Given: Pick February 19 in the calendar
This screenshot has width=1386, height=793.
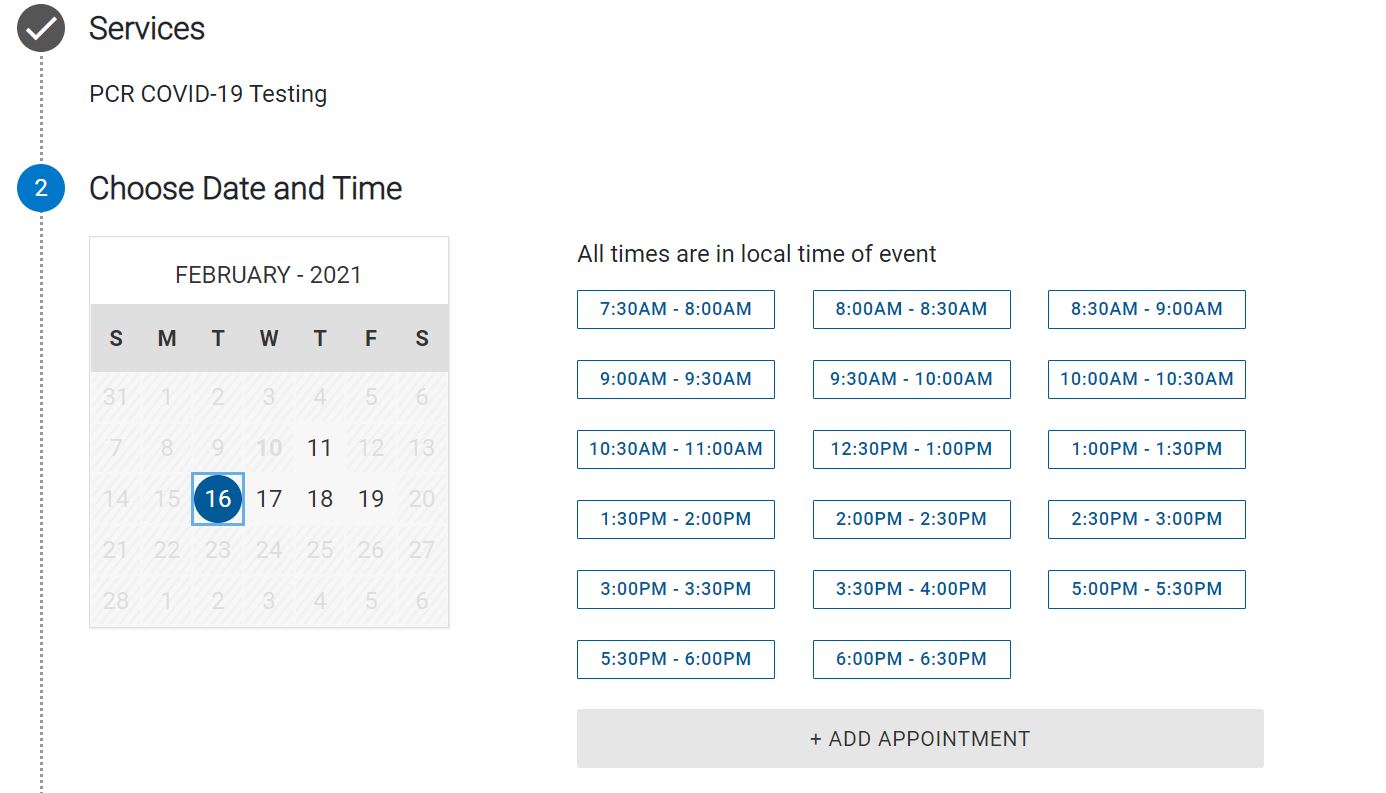Looking at the screenshot, I should click(371, 499).
